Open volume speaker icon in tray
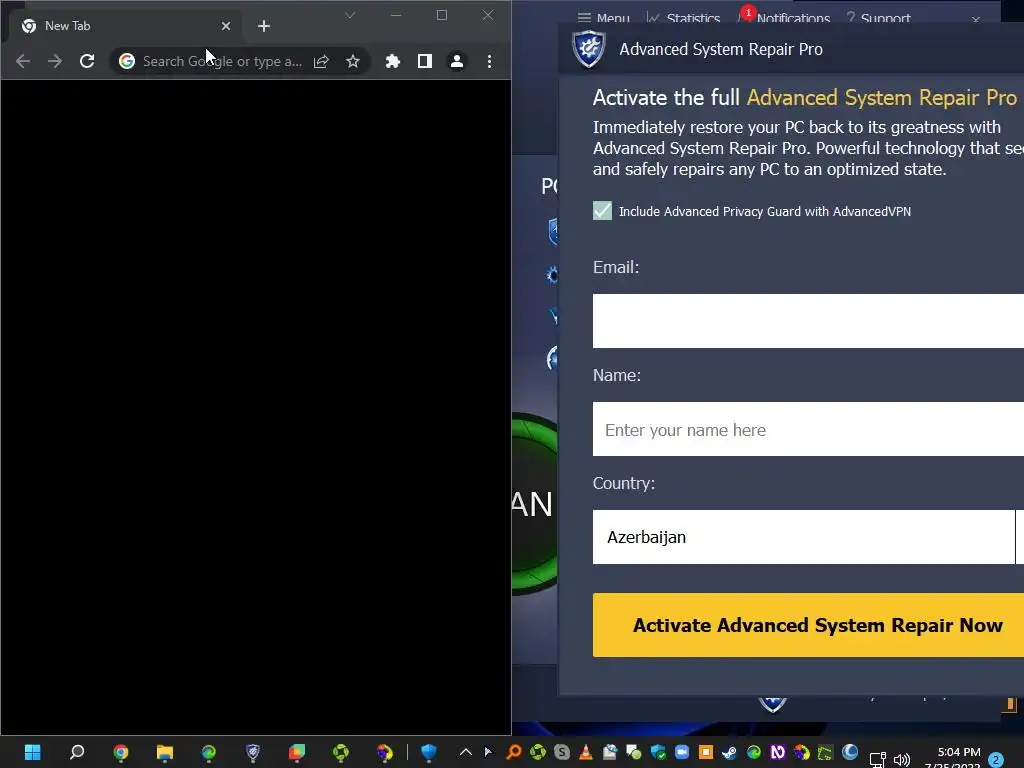Image resolution: width=1024 pixels, height=768 pixels. (x=902, y=760)
